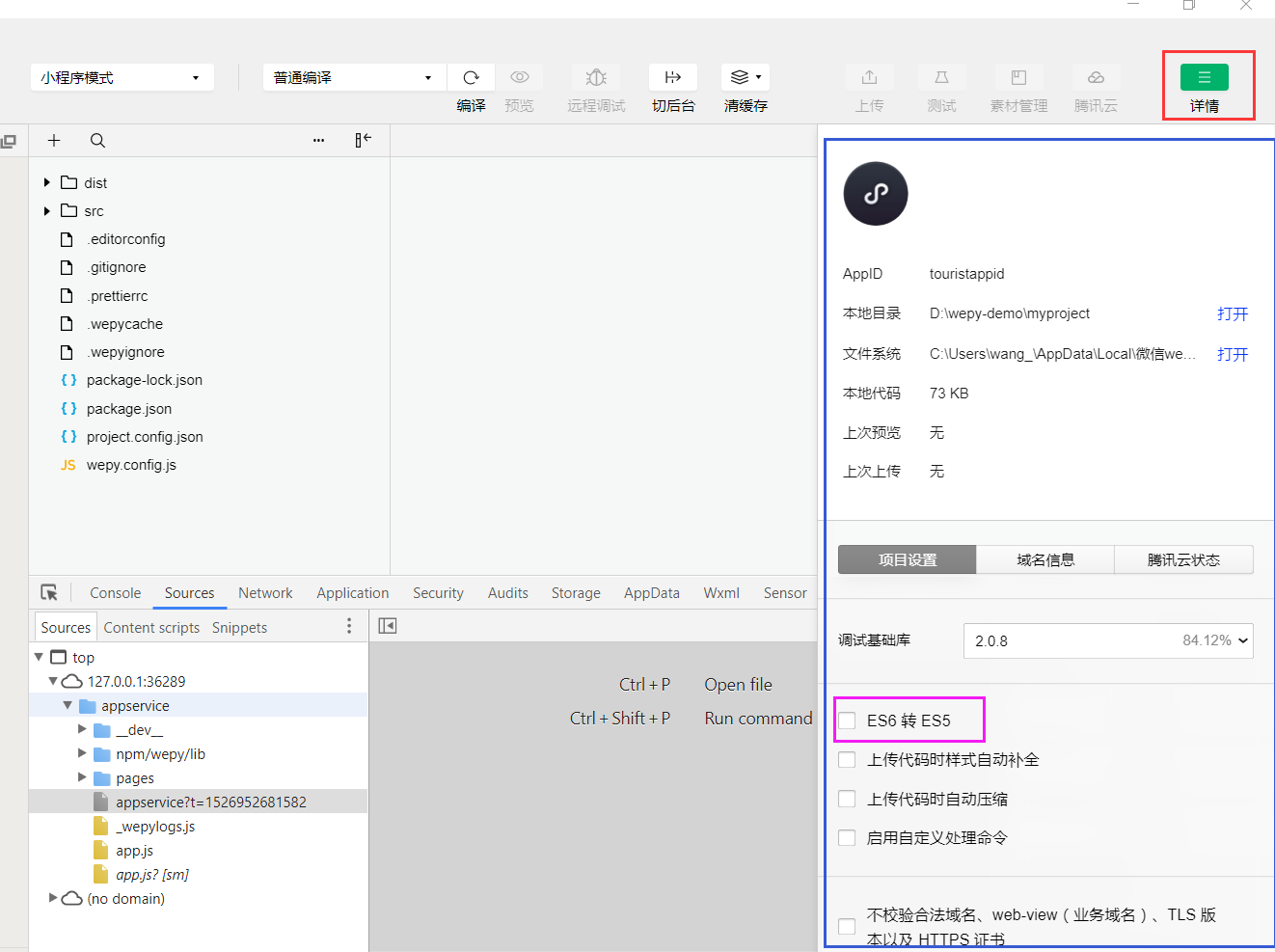Click the search icon in file explorer

pos(97,140)
